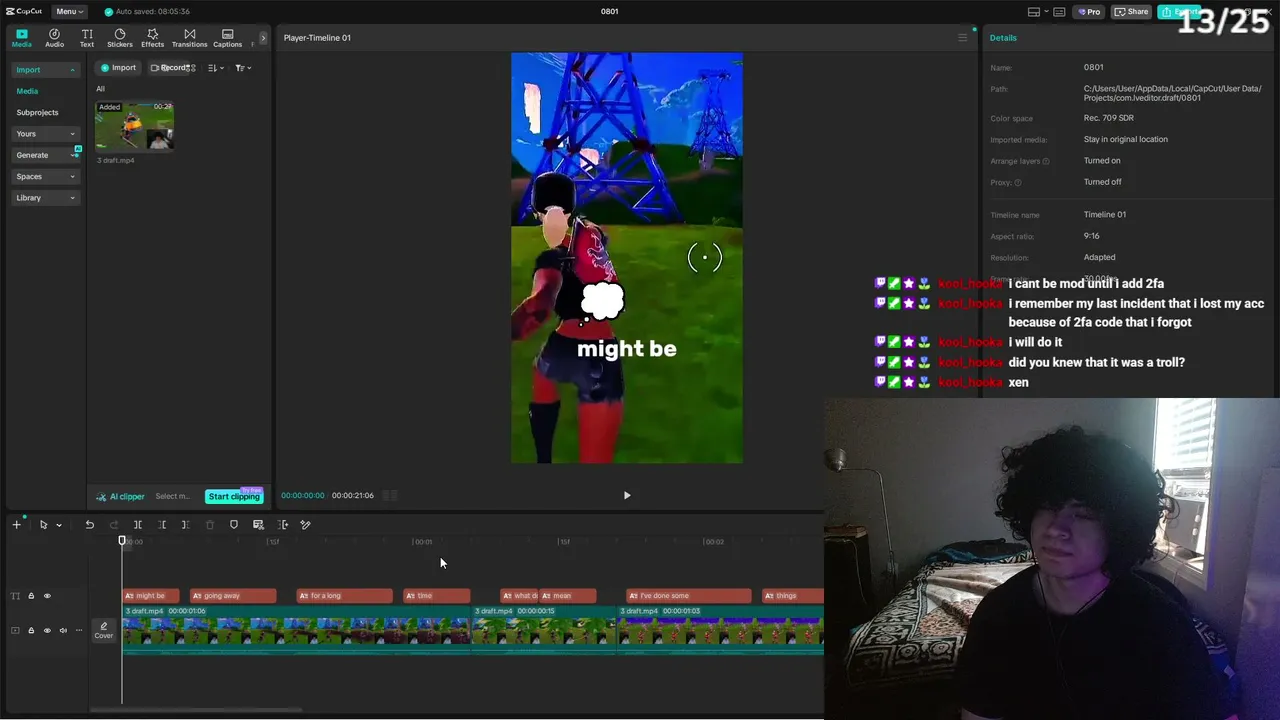Select the 3 draft.mp4 media thumbnail
This screenshot has height=720, width=1280.
pyautogui.click(x=134, y=126)
